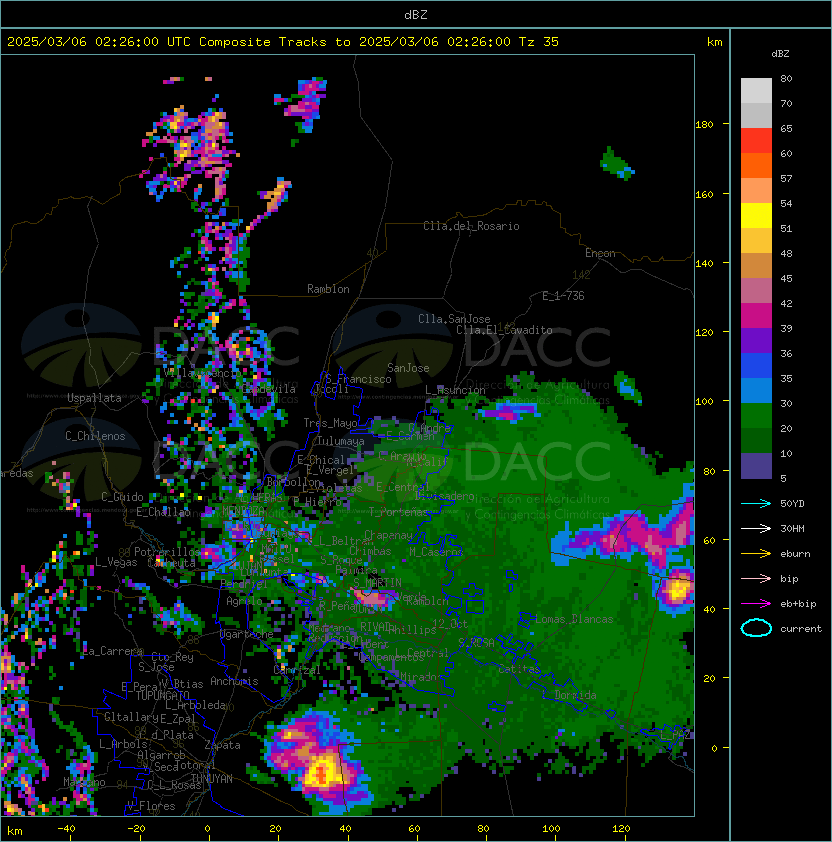Click the Phillips label
Screen dimensions: 832x842
click(412, 629)
